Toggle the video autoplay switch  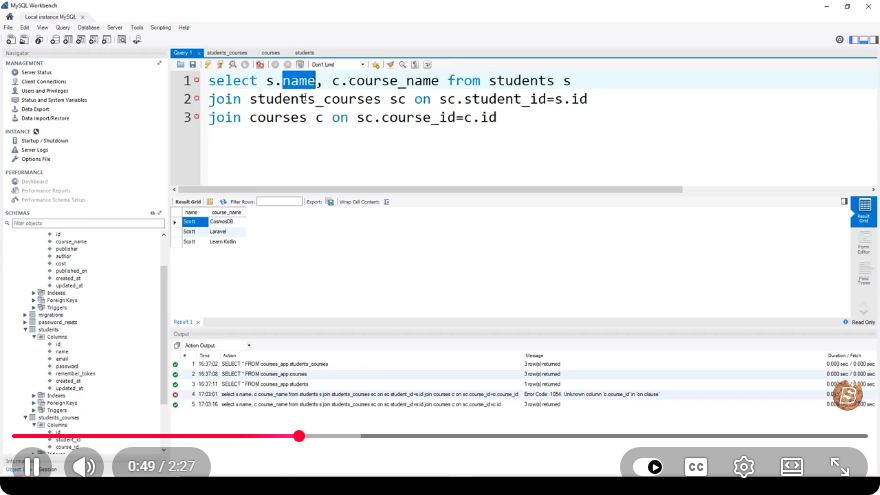click(x=648, y=467)
